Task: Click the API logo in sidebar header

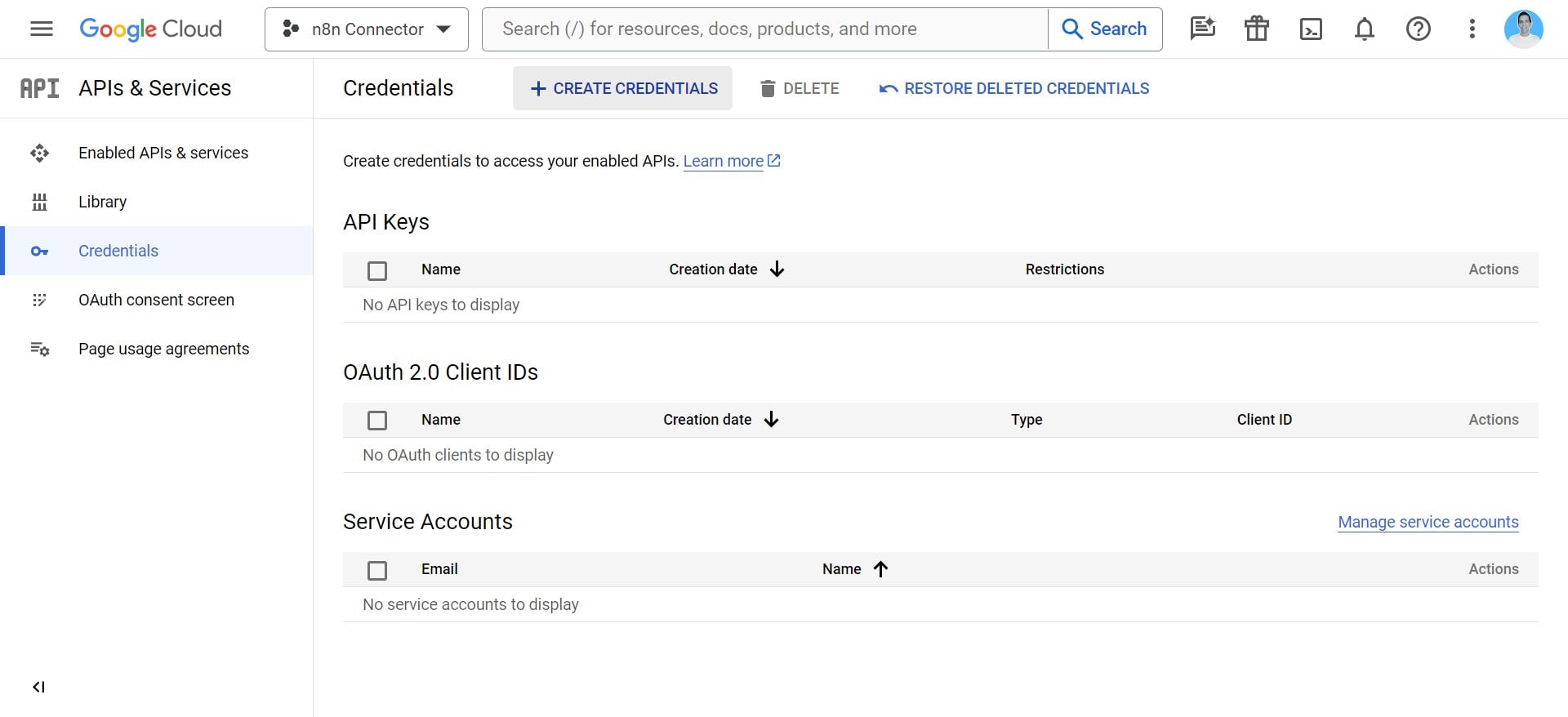Action: (39, 88)
